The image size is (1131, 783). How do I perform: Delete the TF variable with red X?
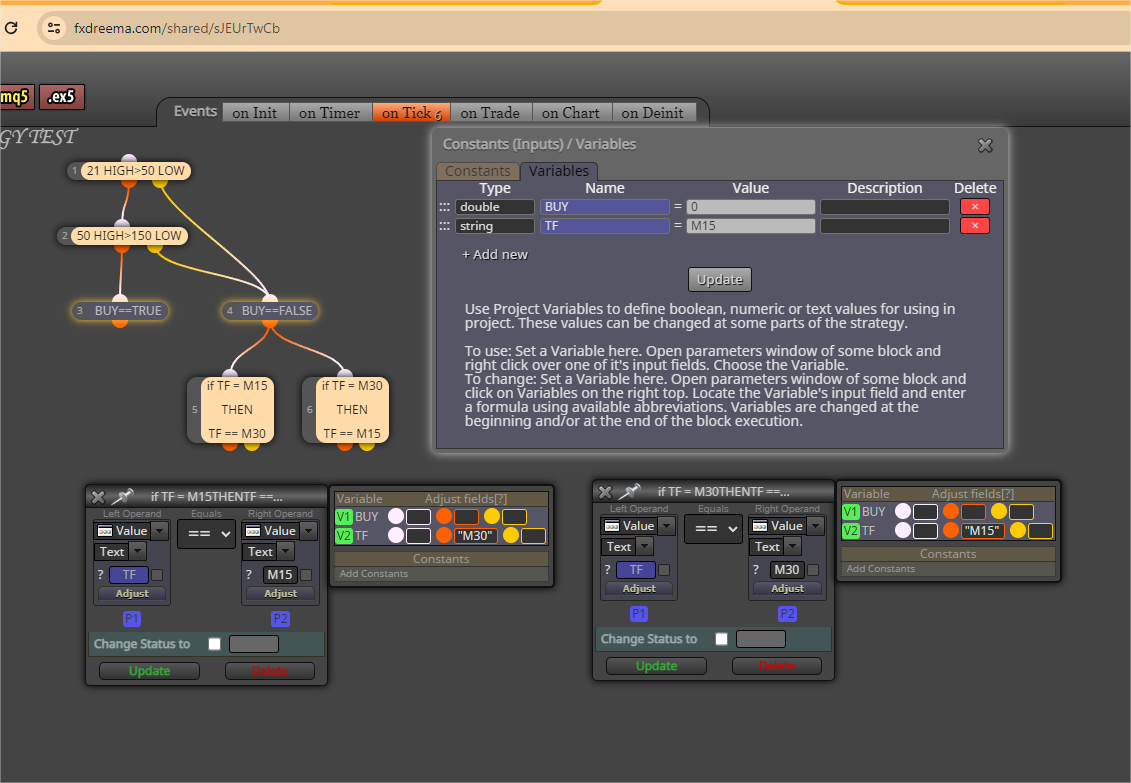(x=974, y=226)
